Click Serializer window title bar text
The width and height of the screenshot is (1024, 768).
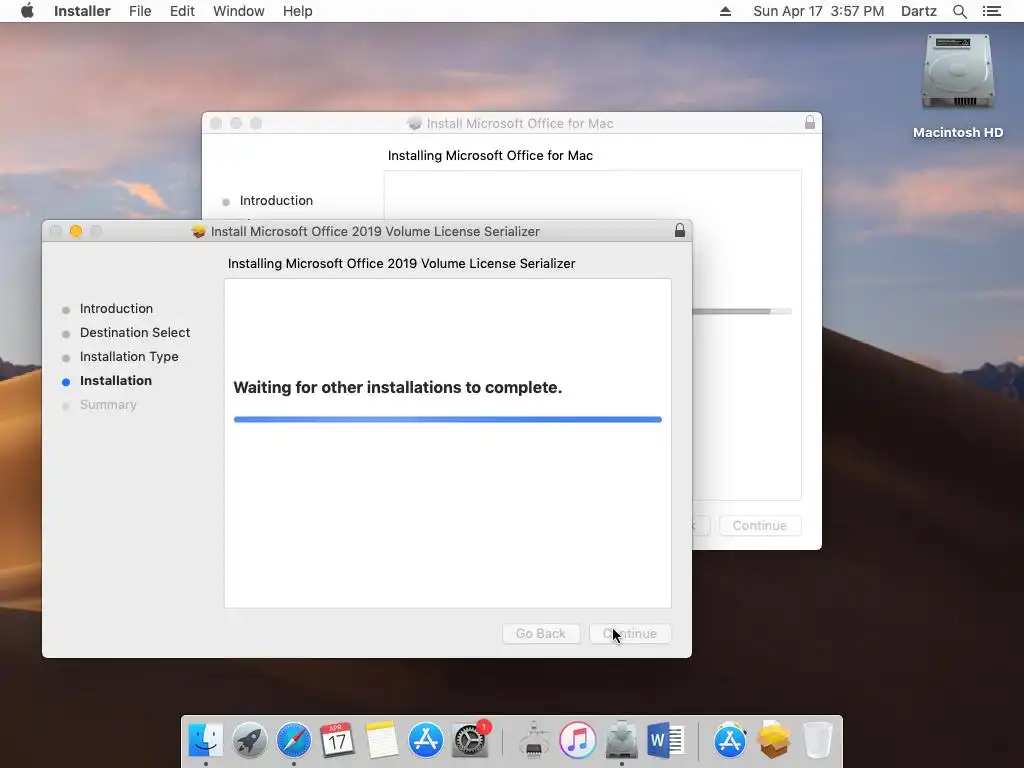pyautogui.click(x=376, y=231)
